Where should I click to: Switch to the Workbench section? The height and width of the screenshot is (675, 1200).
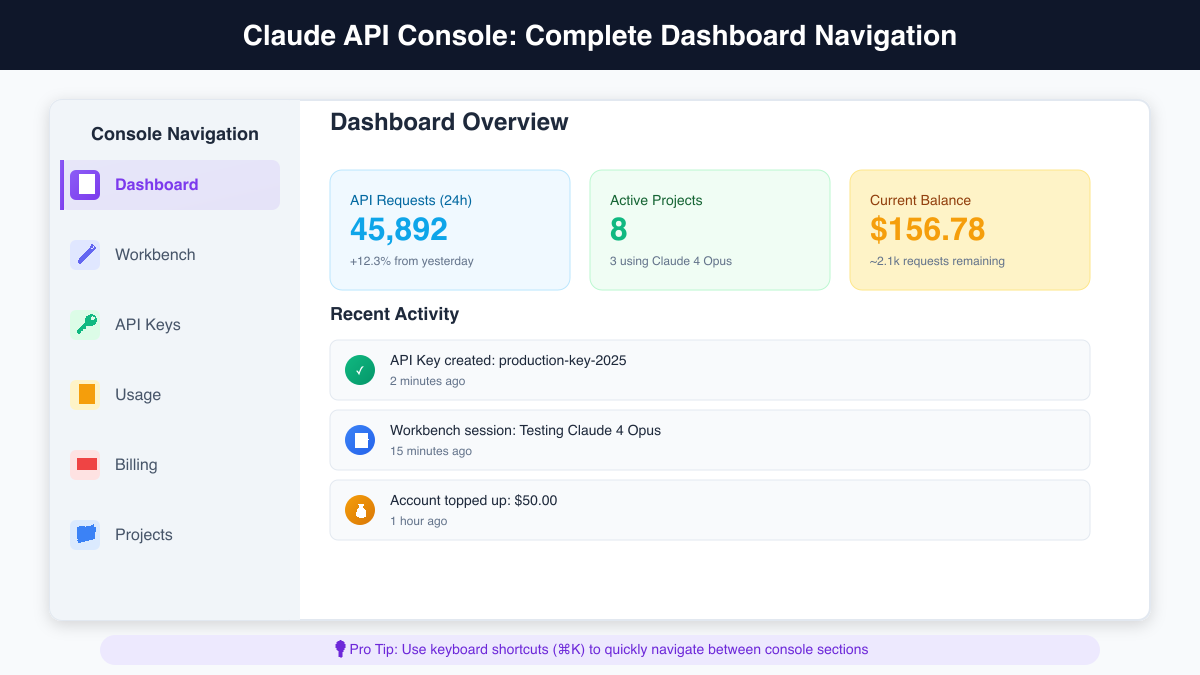pos(156,254)
